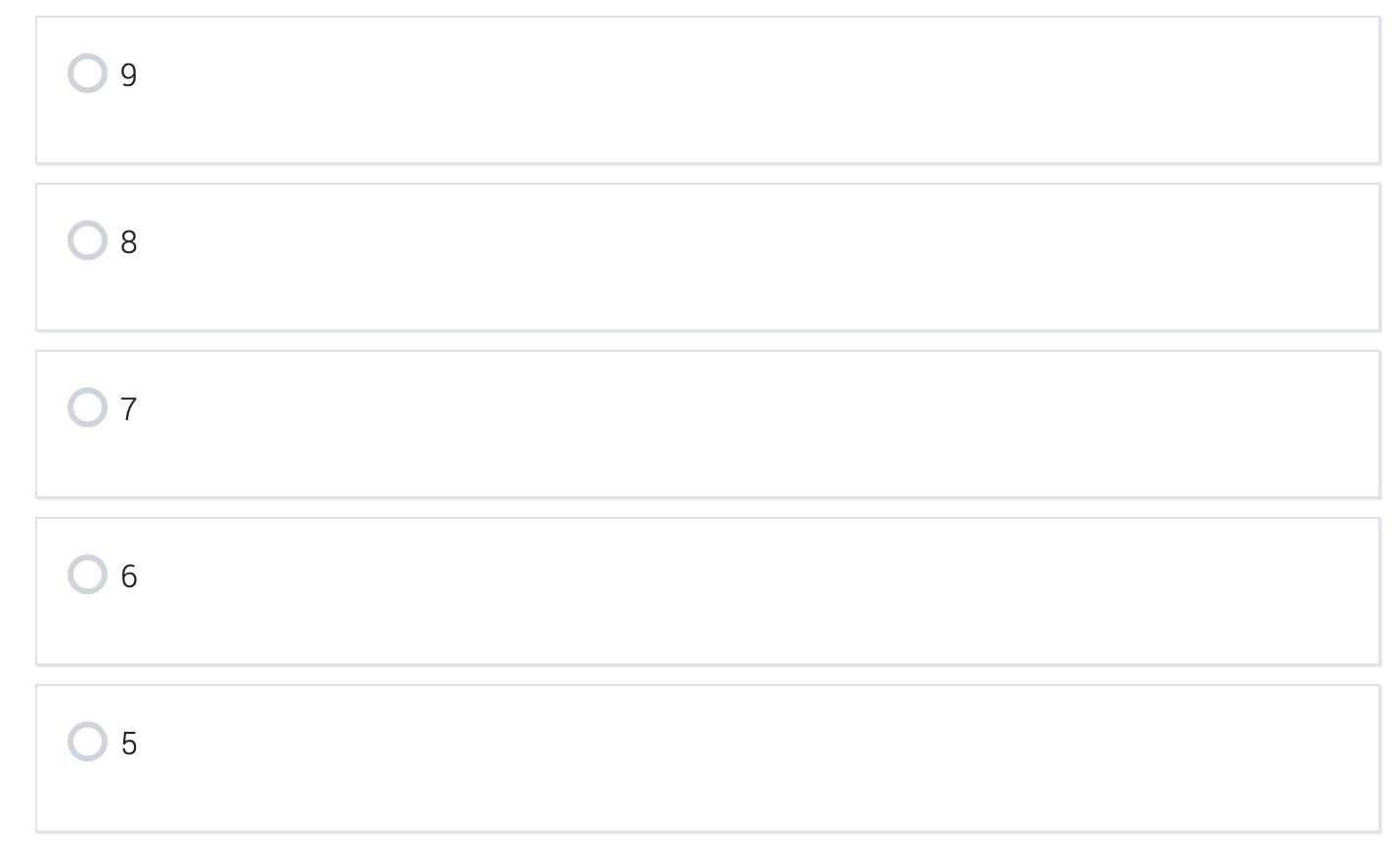This screenshot has width=1400, height=854.
Task: Select the radio button for 9
Action: pos(87,73)
